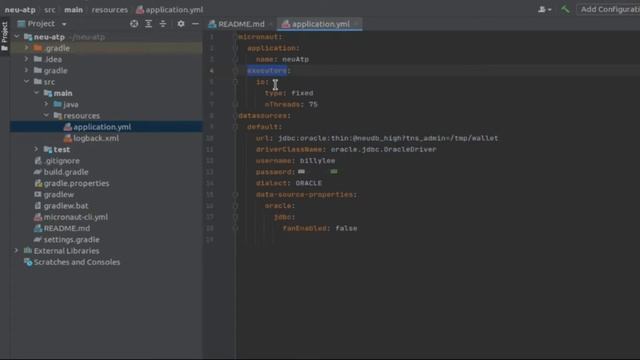This screenshot has height=360, width=640.
Task: Expand the java folder chevron
Action: [46, 104]
